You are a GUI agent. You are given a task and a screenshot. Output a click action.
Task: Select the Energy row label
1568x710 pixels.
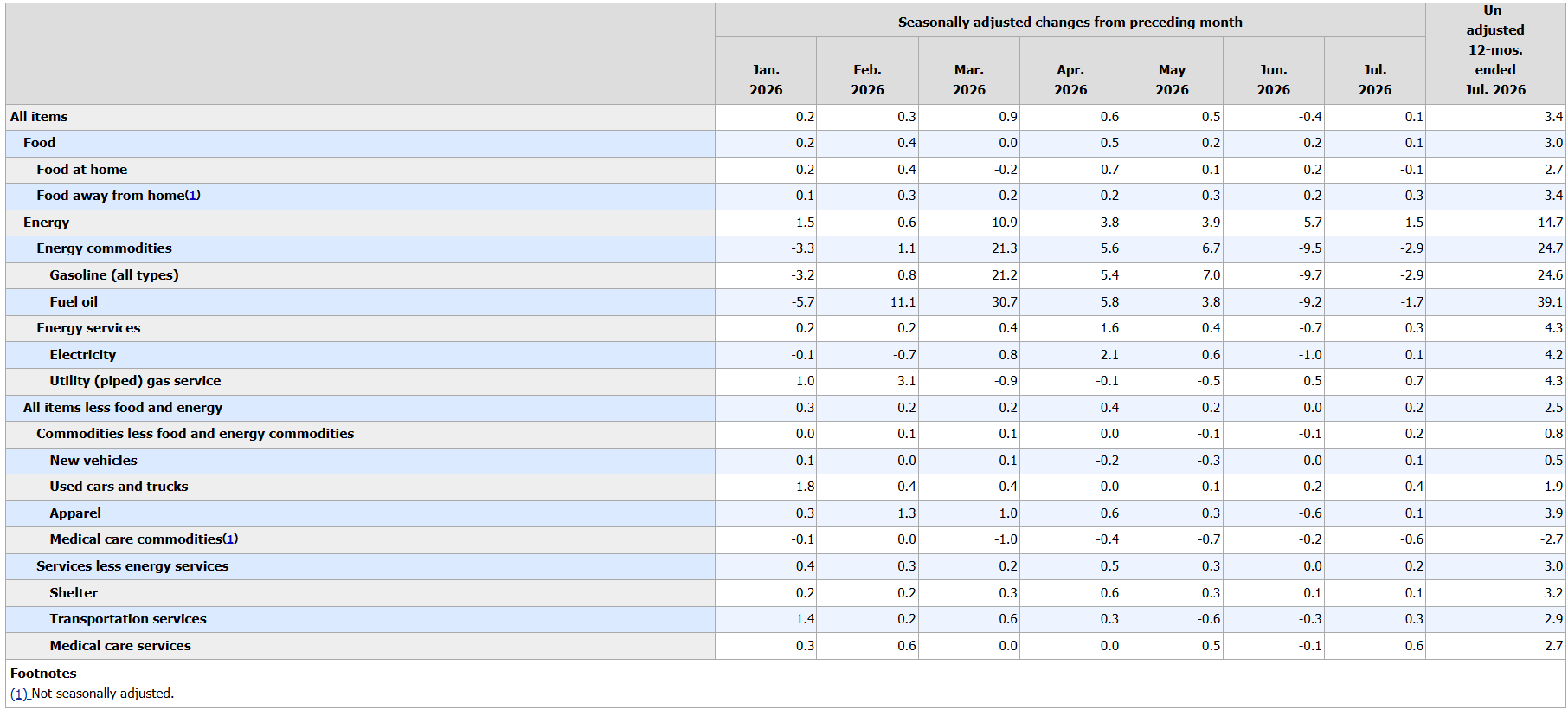[46, 223]
